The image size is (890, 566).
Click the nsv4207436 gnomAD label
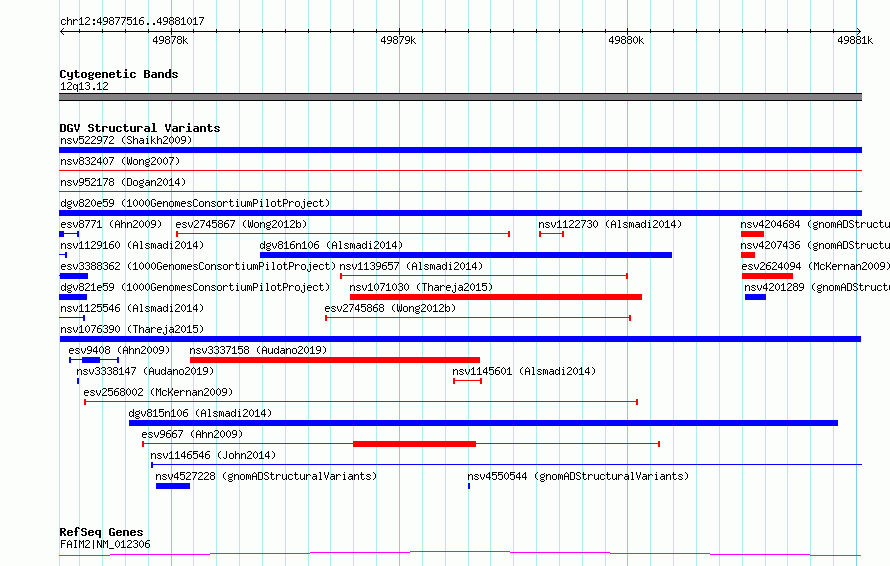[x=815, y=245]
